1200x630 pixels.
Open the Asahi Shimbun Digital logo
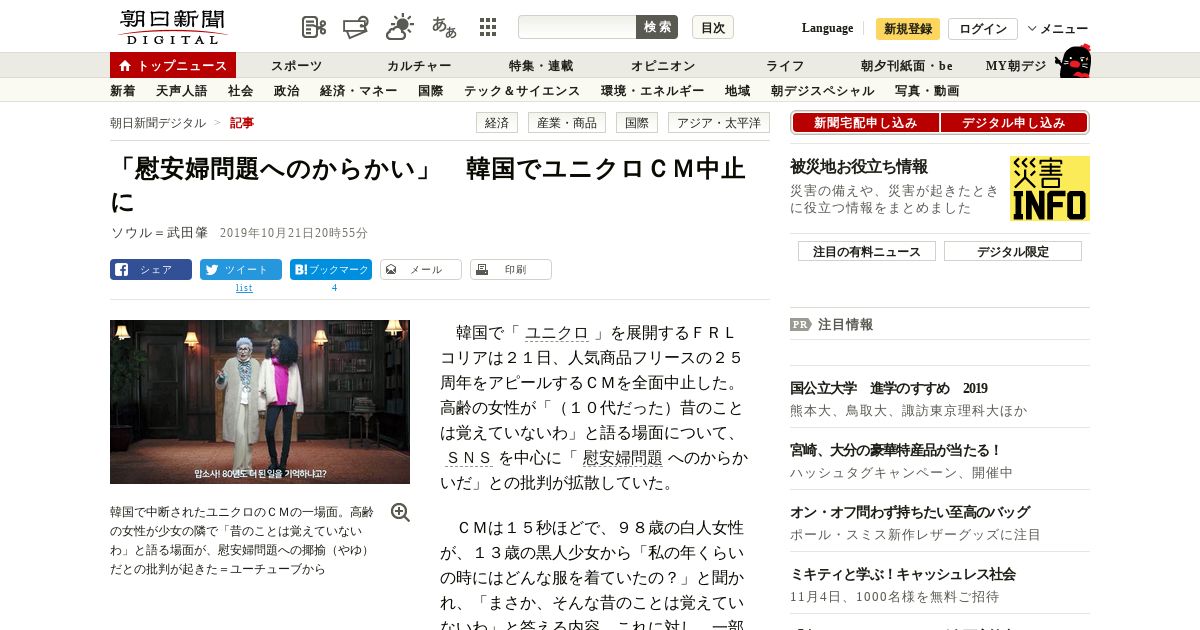[172, 27]
